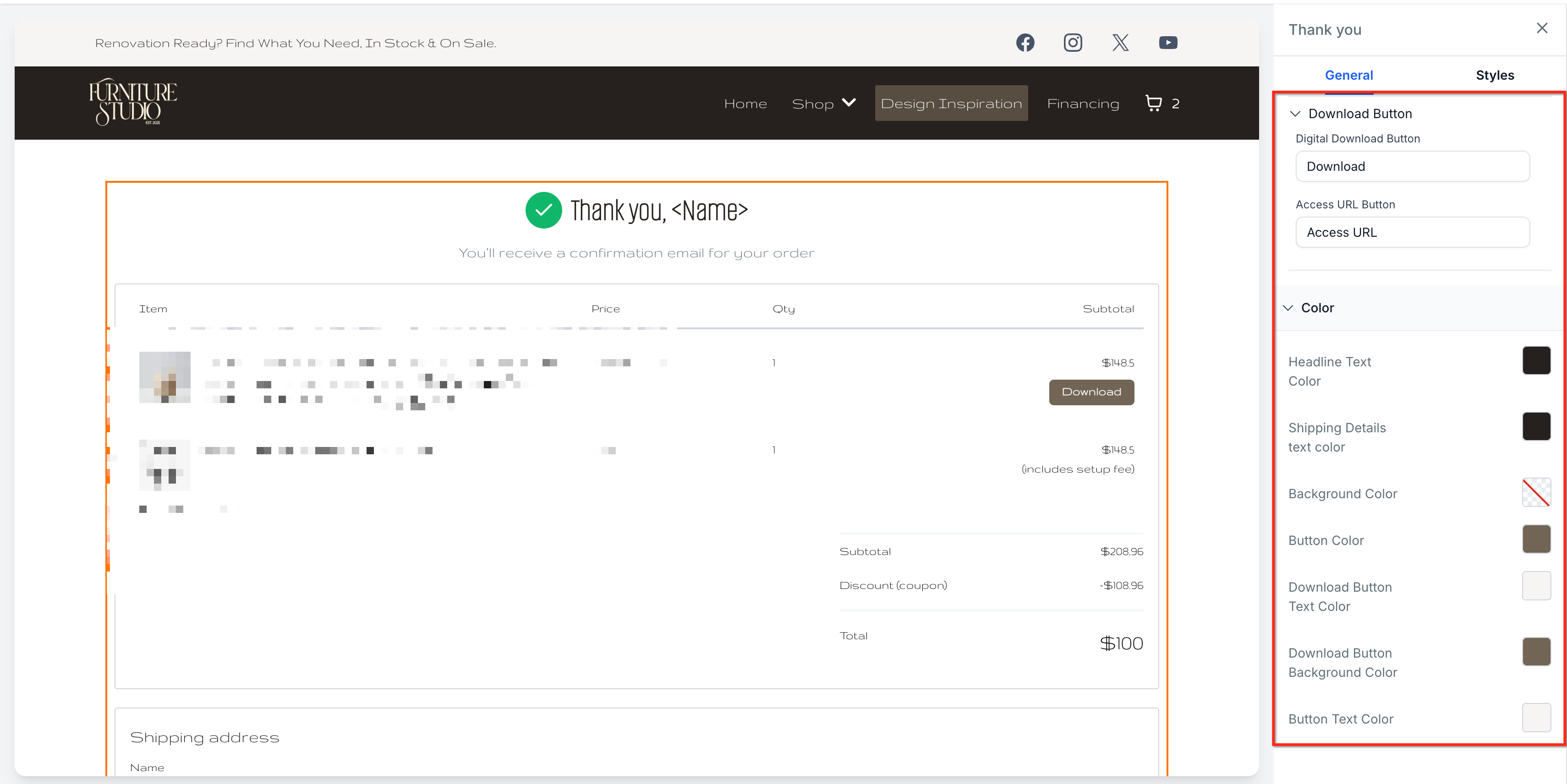Collapse the Color section
The image size is (1567, 784).
pos(1288,308)
